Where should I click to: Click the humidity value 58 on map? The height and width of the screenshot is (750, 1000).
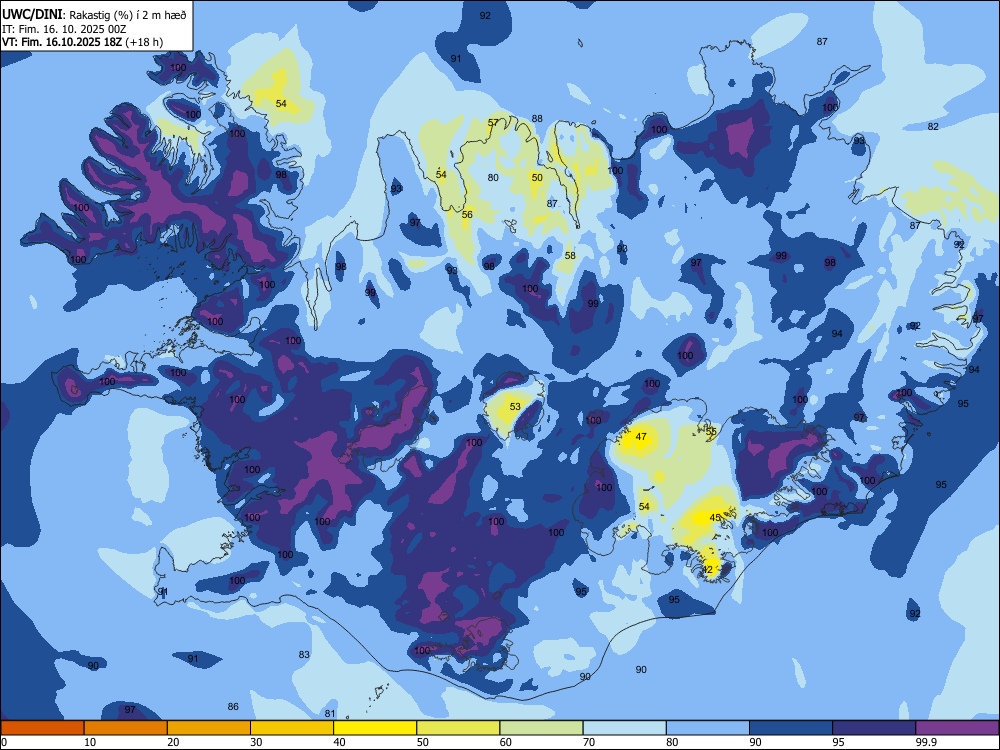coord(570,256)
